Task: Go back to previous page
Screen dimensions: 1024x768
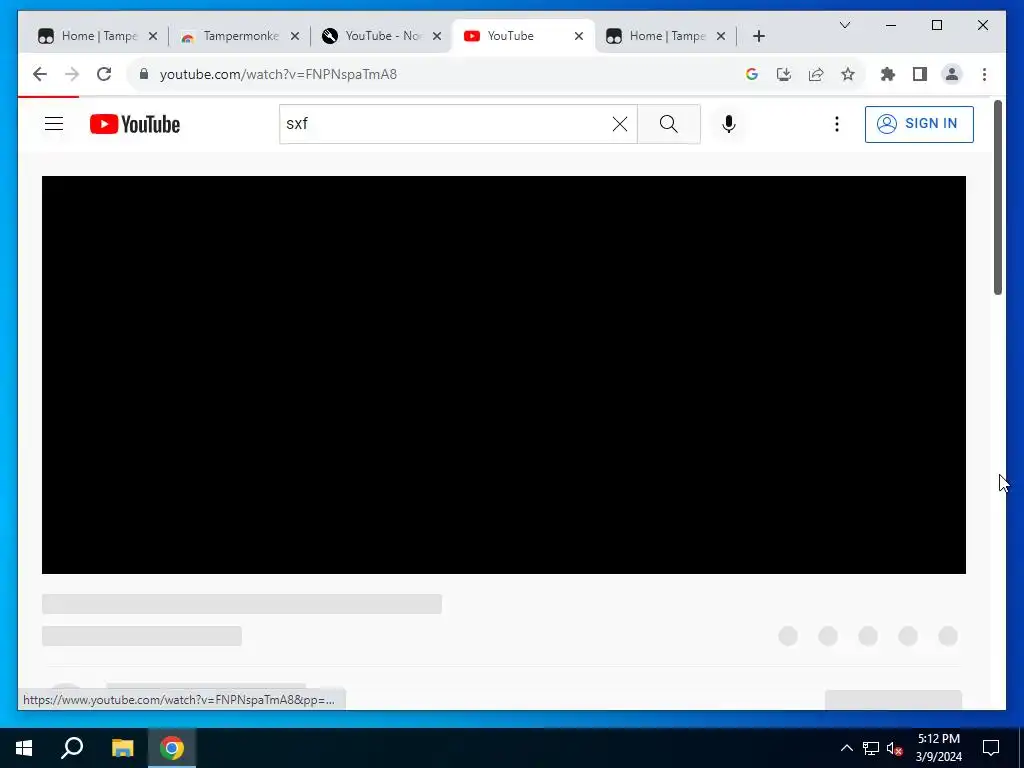Action: 40,74
